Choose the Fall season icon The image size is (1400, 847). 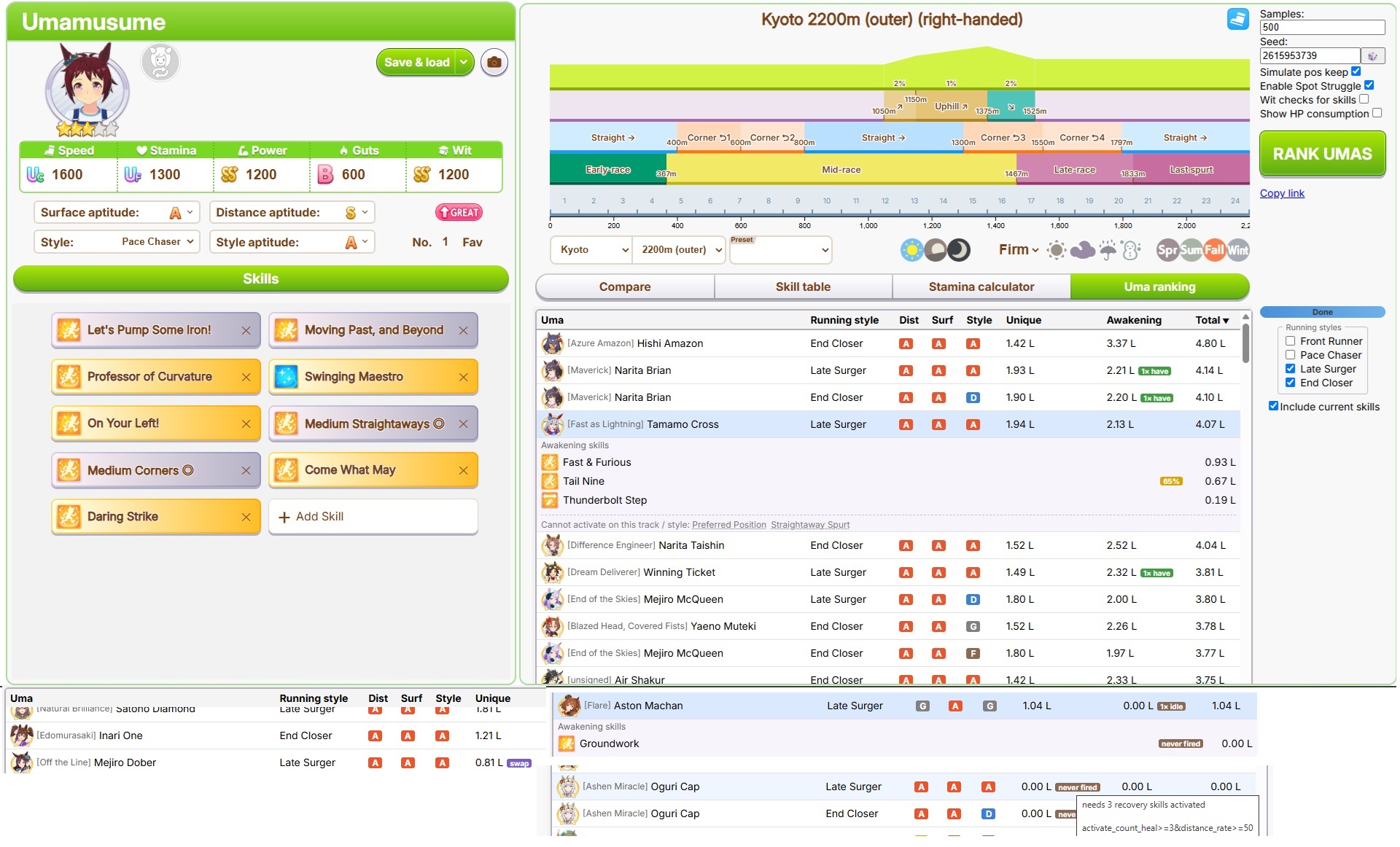(1214, 251)
